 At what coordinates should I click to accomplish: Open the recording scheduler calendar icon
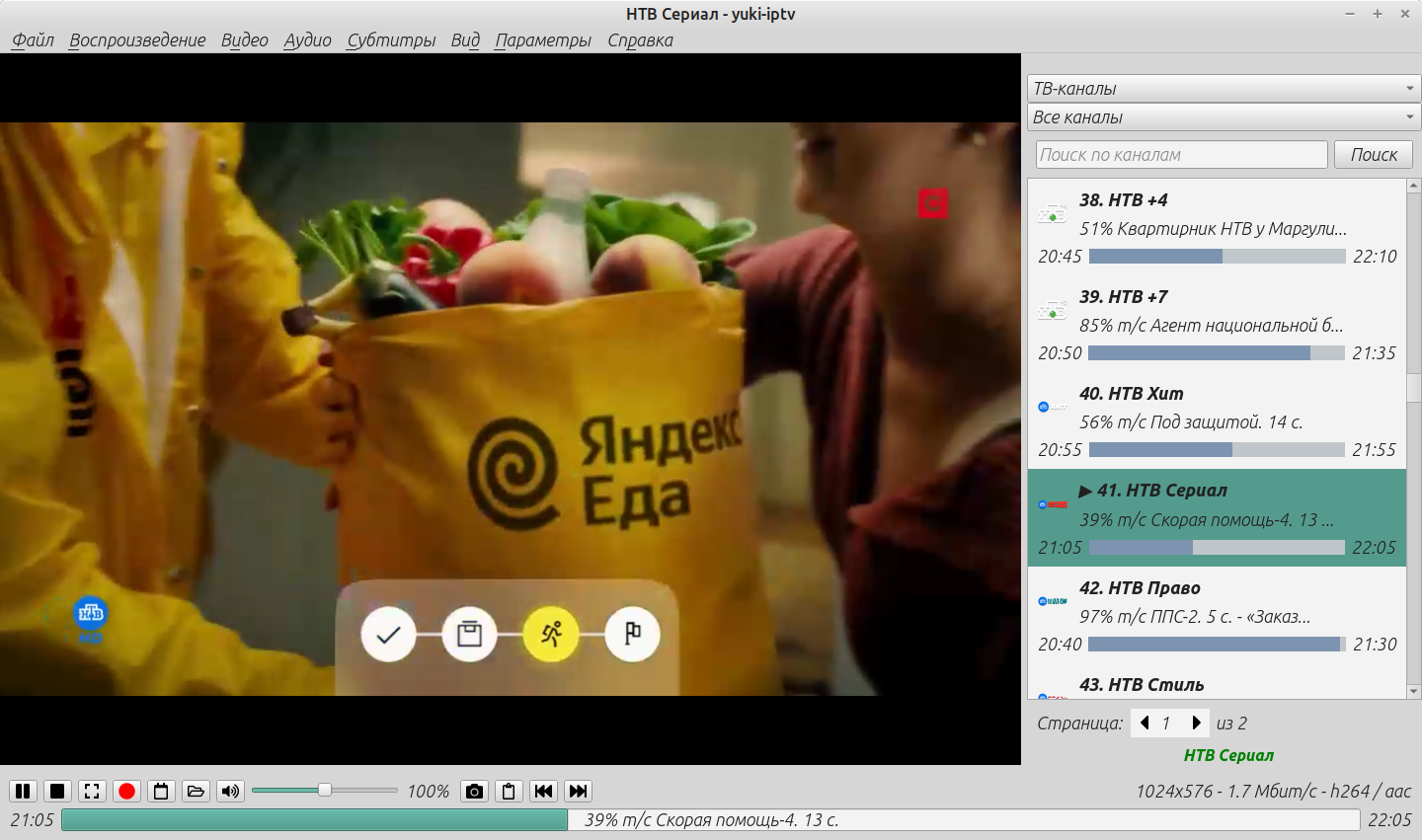(161, 791)
